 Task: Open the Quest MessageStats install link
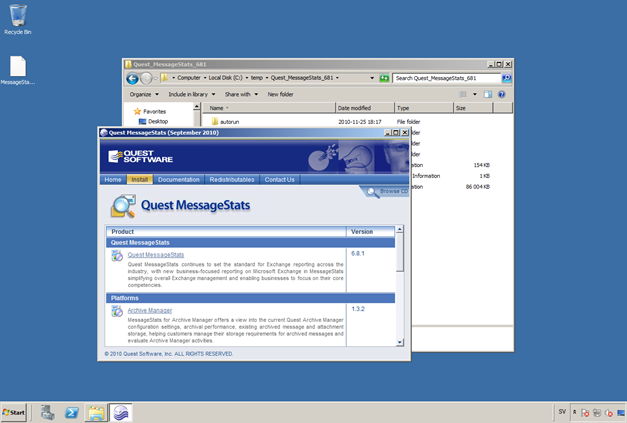(156, 255)
